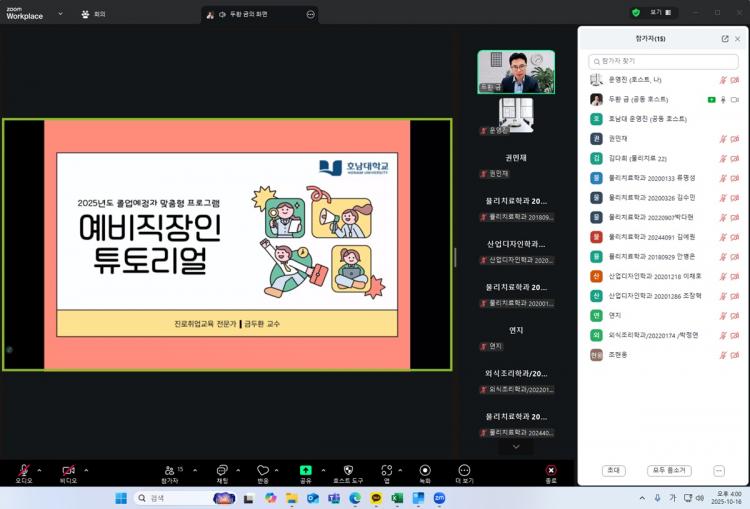750x509 pixels.
Task: Toggle the 참가자 participants panel
Action: tap(170, 470)
